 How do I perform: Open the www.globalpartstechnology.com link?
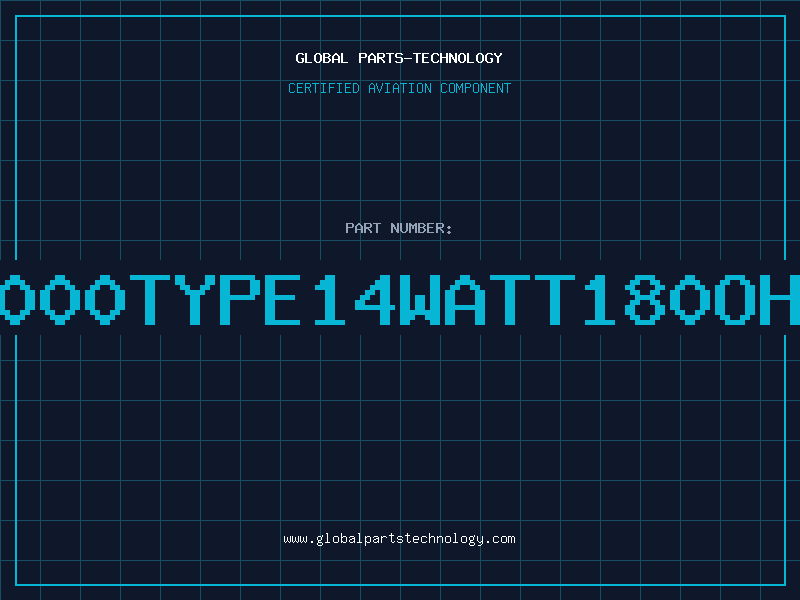tap(399, 539)
